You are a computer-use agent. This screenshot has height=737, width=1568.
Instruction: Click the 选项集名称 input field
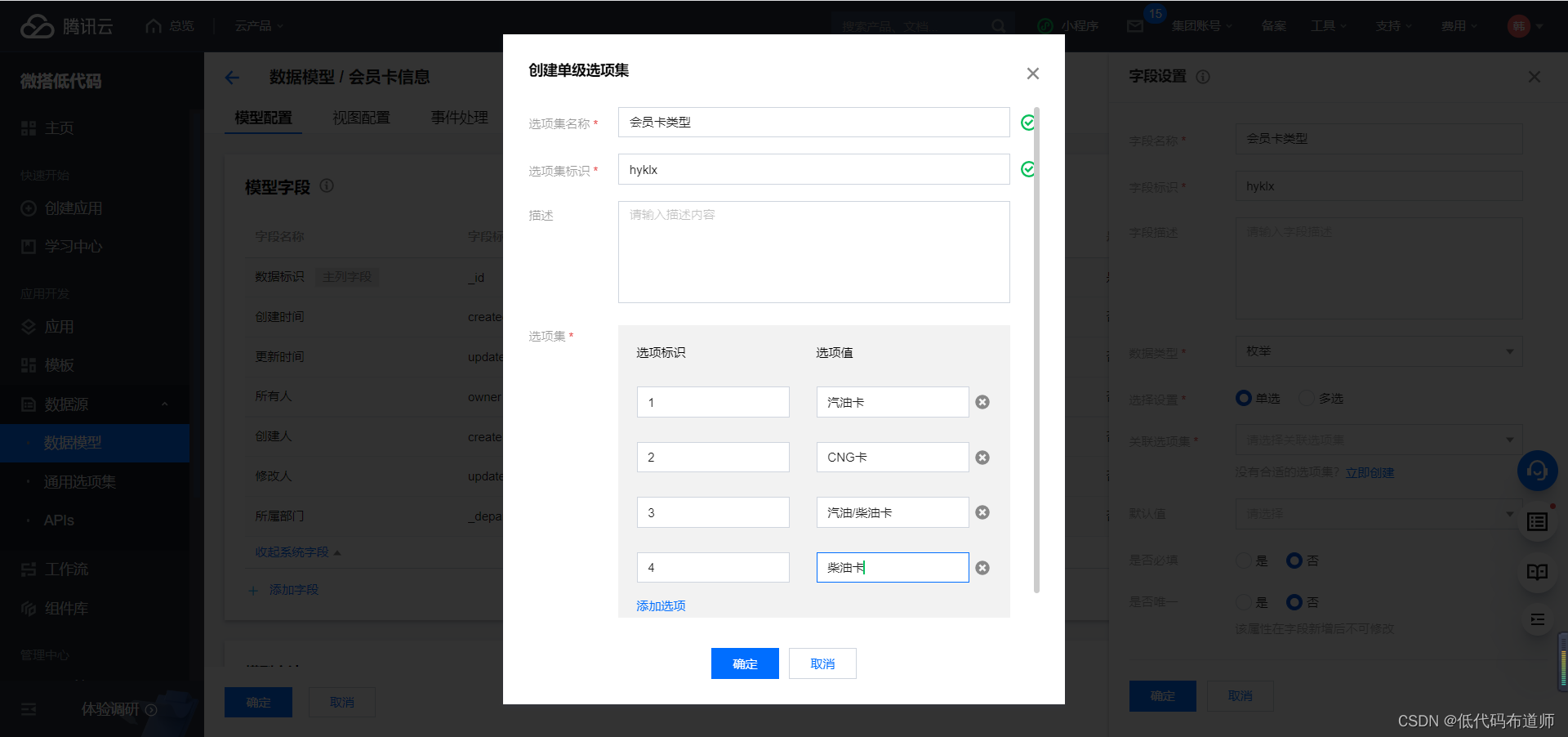813,123
